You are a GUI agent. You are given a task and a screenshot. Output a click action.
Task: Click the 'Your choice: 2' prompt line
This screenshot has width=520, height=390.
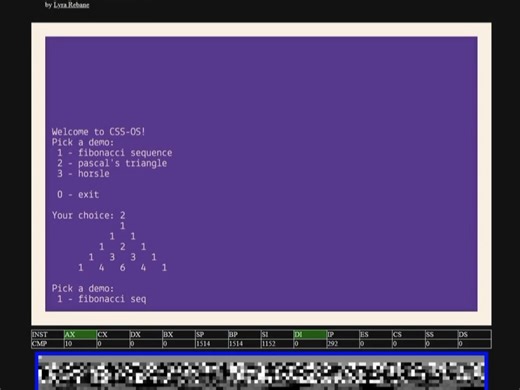(88, 215)
